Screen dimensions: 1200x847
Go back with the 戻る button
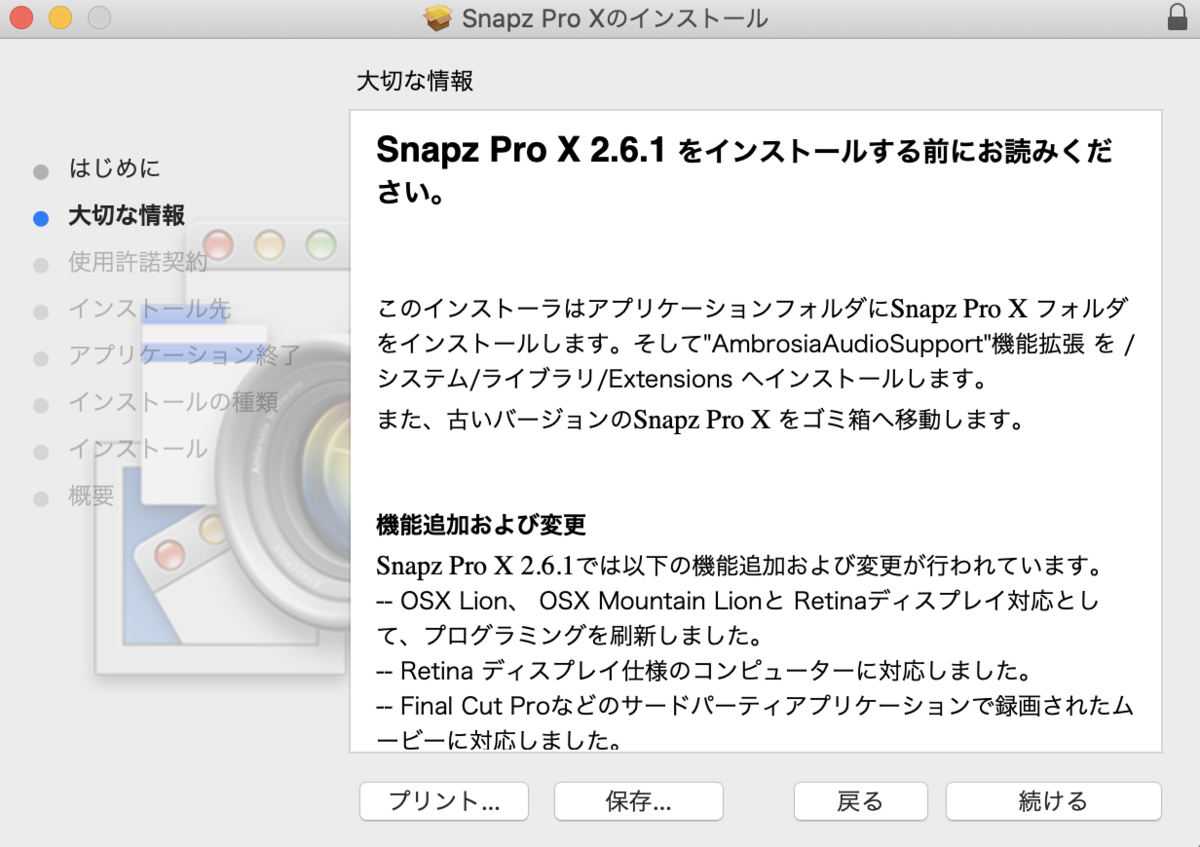(x=860, y=801)
